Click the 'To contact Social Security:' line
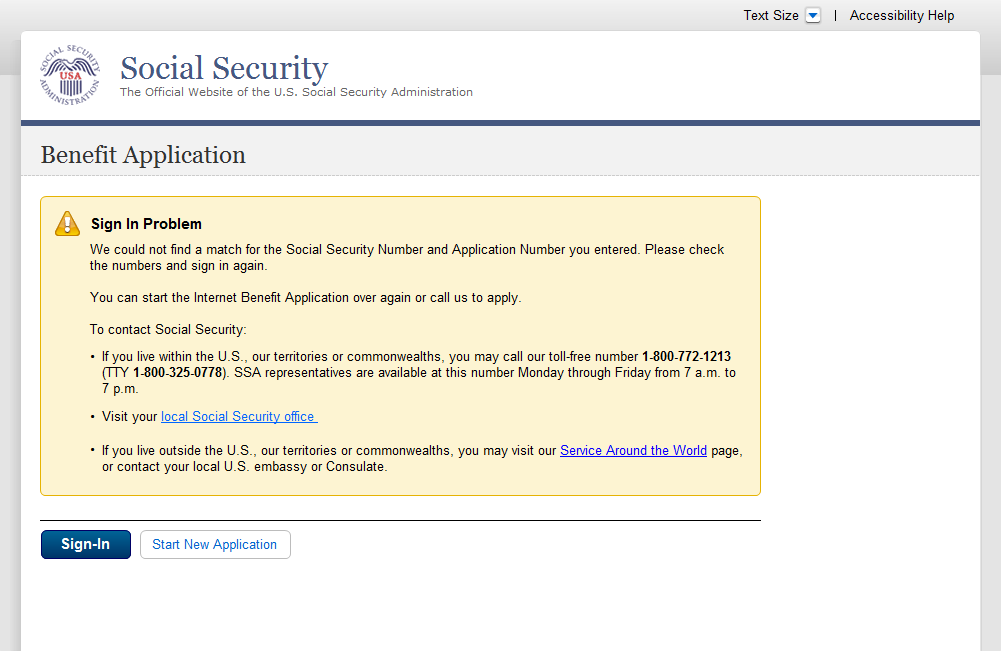Screen dimensions: 1008x658 [168, 330]
